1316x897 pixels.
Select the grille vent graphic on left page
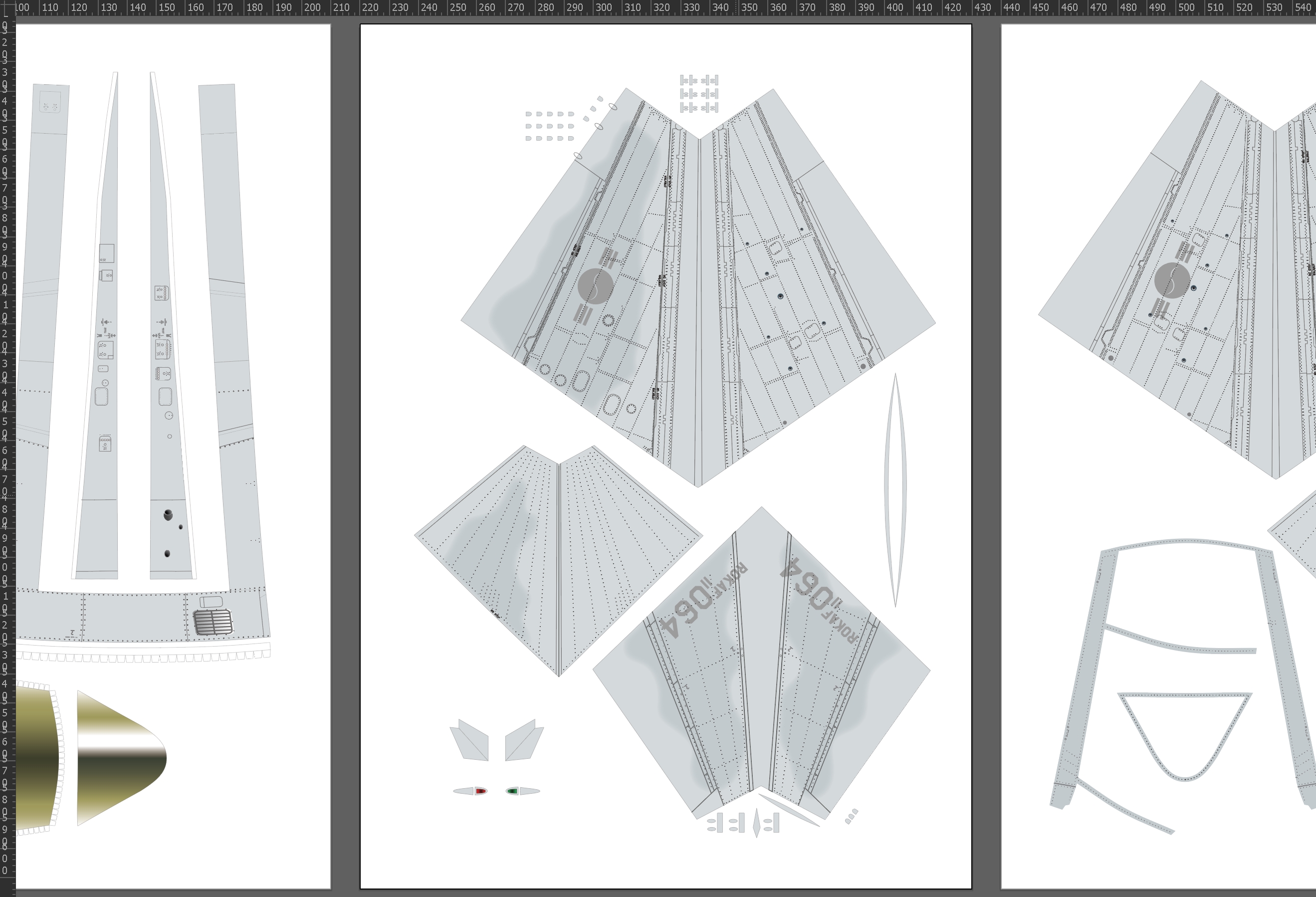[213, 622]
